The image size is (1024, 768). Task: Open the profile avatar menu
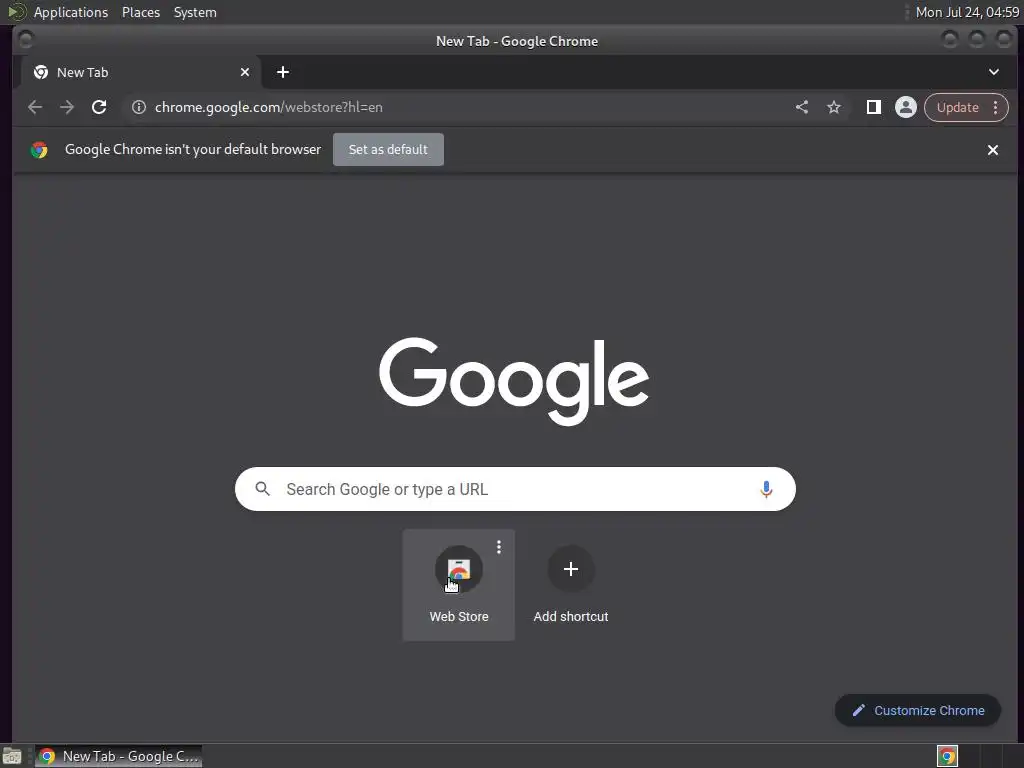click(906, 107)
